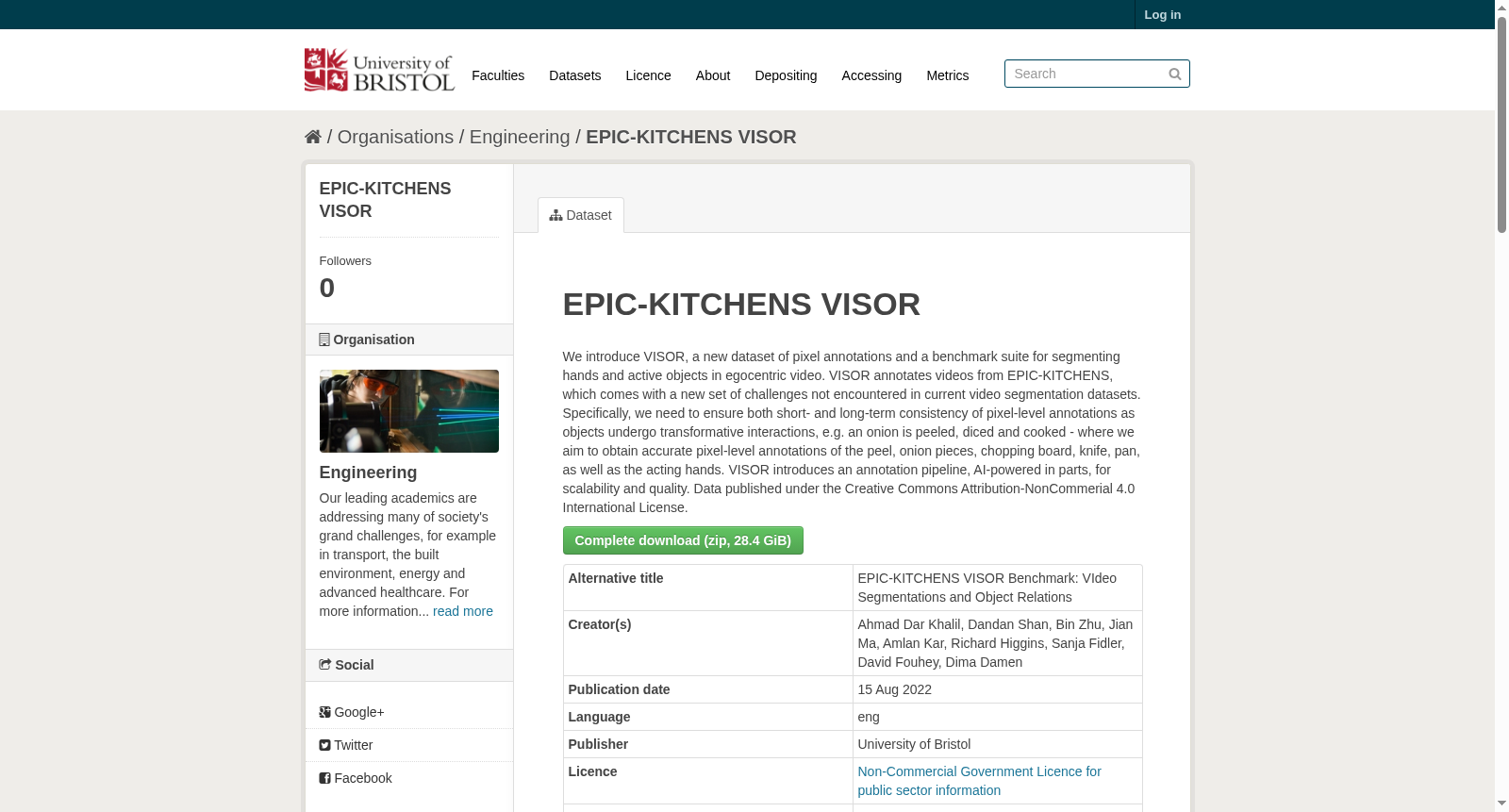Open the Datasets menu
The height and width of the screenshot is (812, 1509).
[x=575, y=75]
